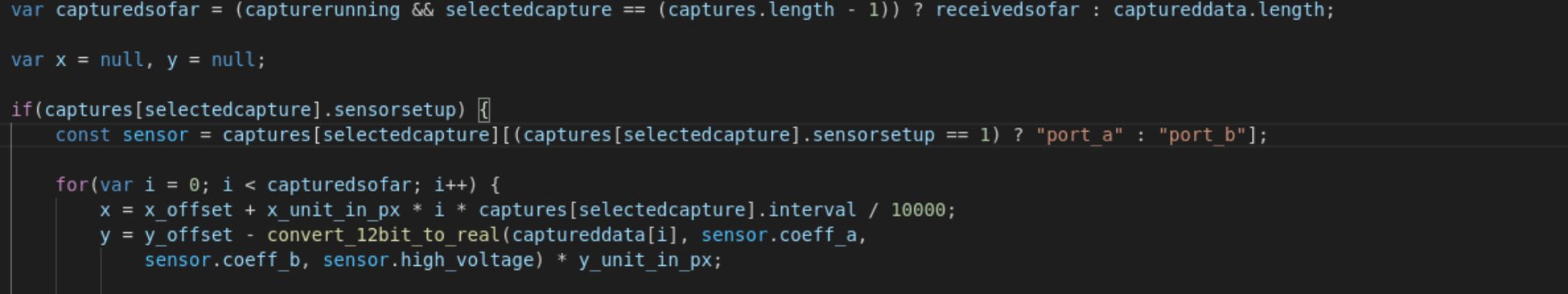This screenshot has height=294, width=1568.
Task: Click sensor.coeff_b on the continuation line
Action: pyautogui.click(x=223, y=260)
